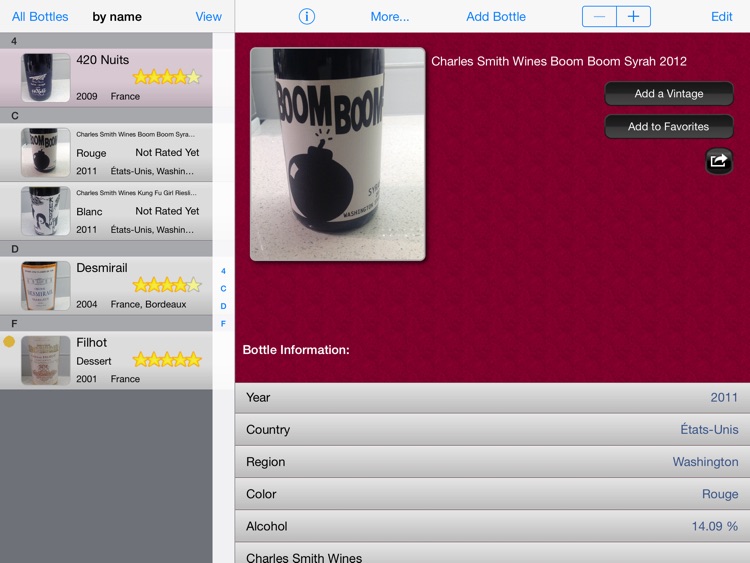Set star rating on Desmirail
Image resolution: width=750 pixels, height=563 pixels.
[x=167, y=285]
